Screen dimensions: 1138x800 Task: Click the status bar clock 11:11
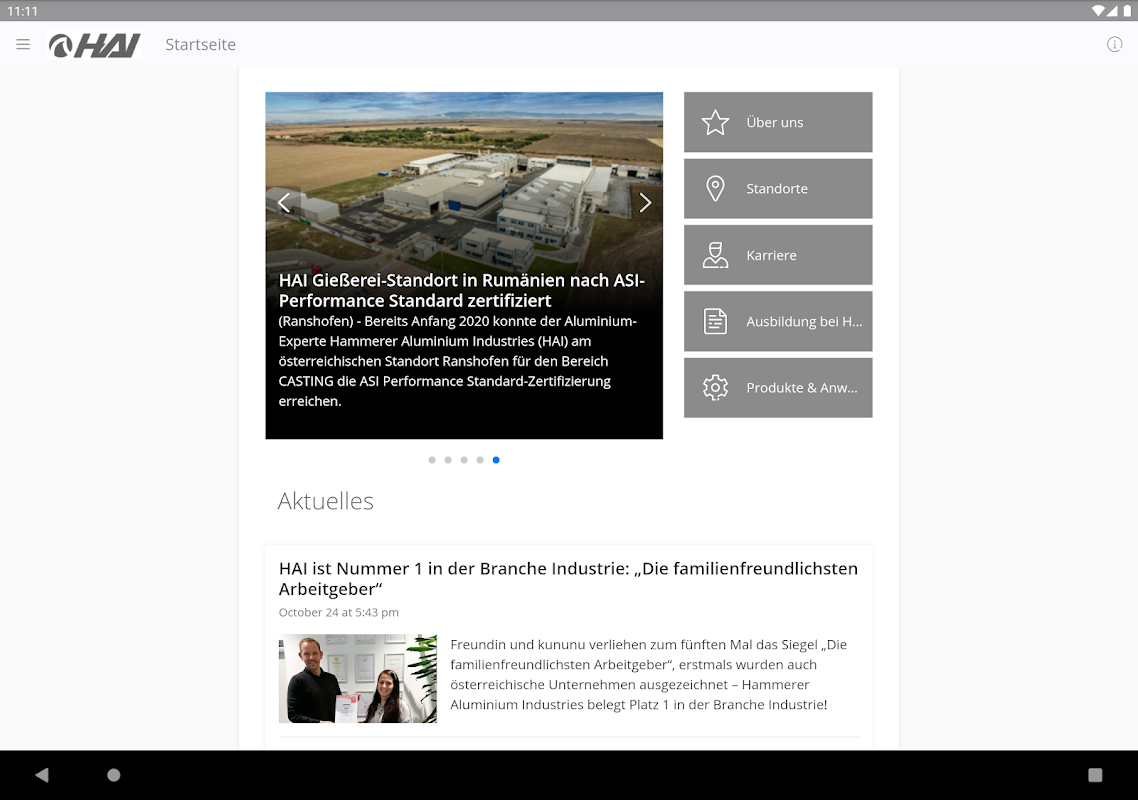click(22, 11)
